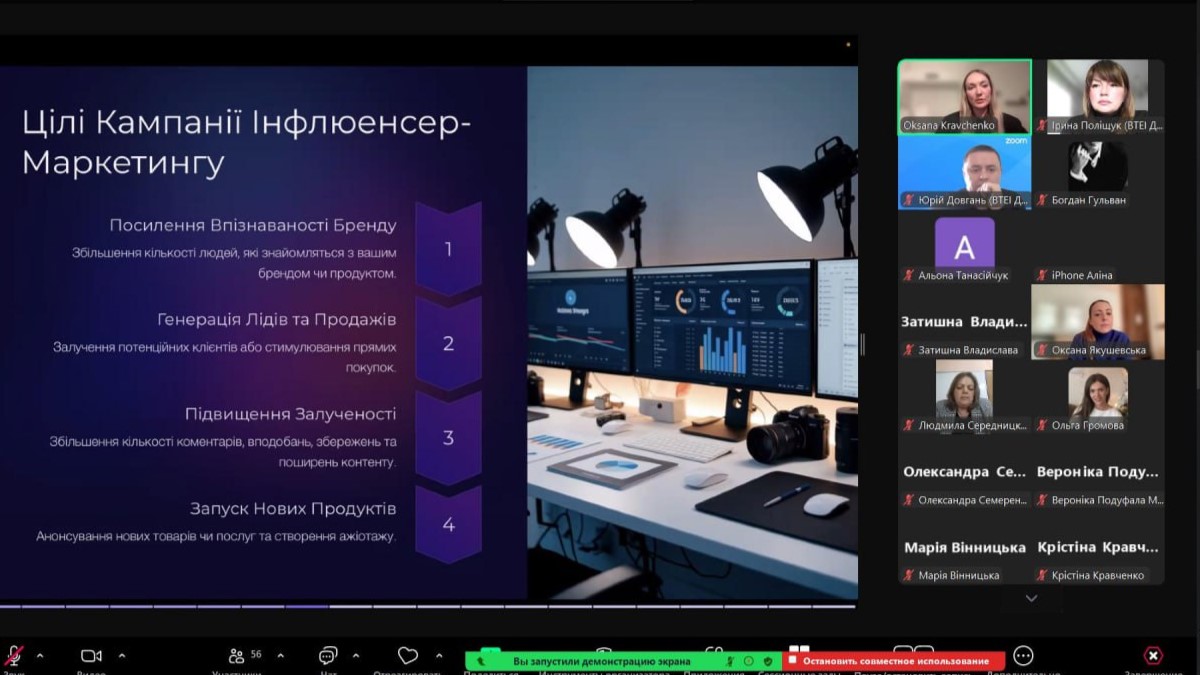1200x675 pixels.
Task: Open the Chat panel icon
Action: 328,656
